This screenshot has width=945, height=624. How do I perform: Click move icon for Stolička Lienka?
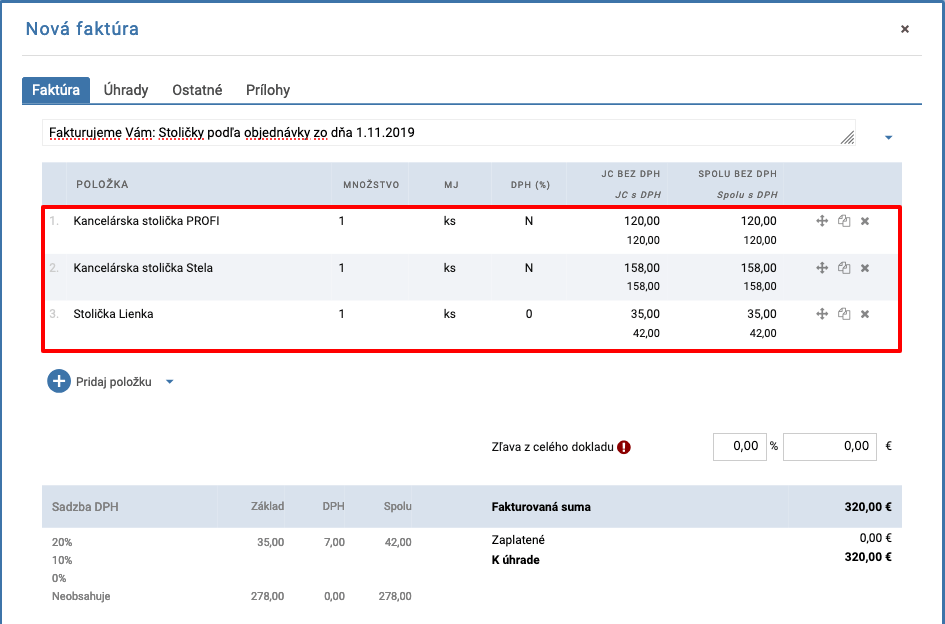pyautogui.click(x=822, y=314)
